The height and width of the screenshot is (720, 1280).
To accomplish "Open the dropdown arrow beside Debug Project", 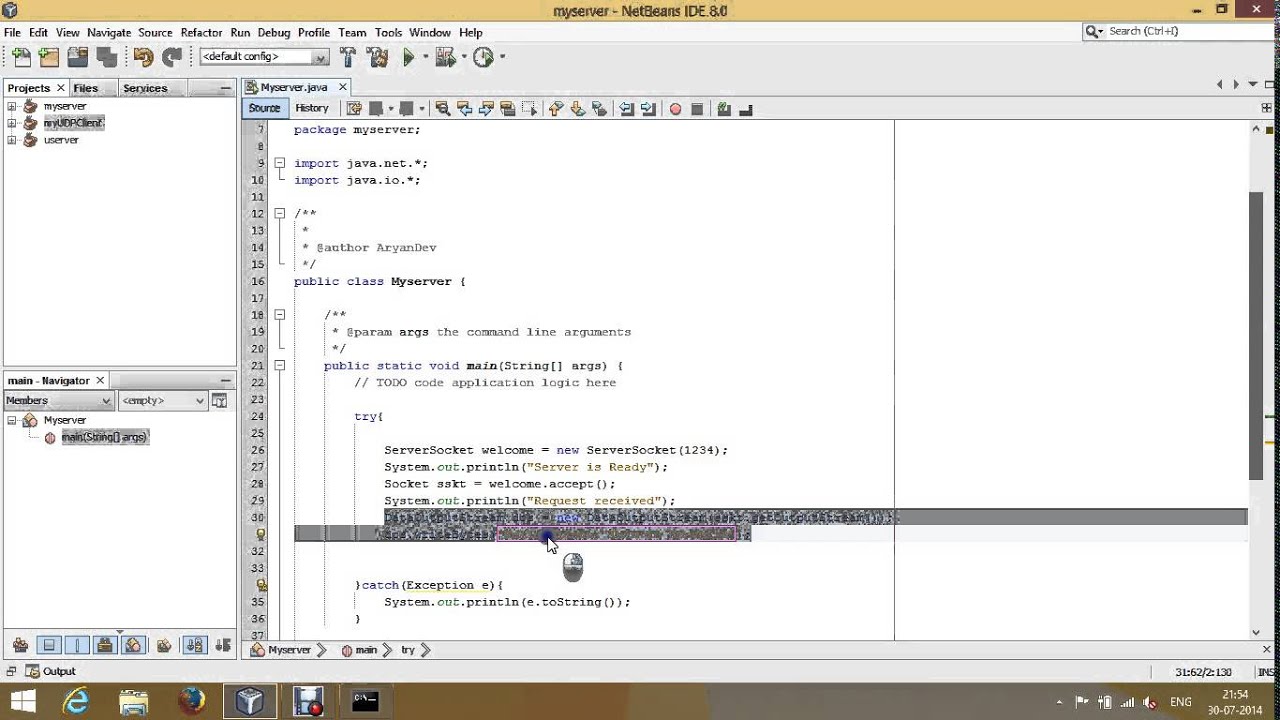I will click(464, 57).
